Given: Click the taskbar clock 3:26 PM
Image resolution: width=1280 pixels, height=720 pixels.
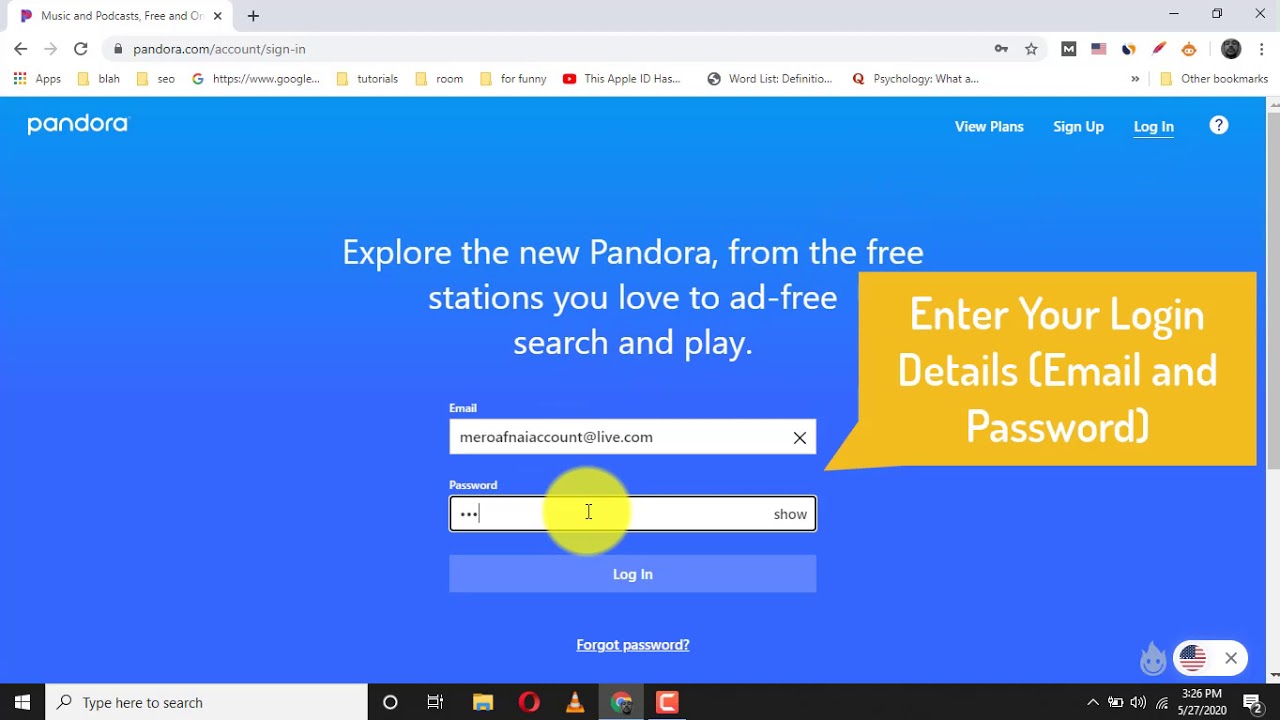Looking at the screenshot, I should click(x=1201, y=702).
